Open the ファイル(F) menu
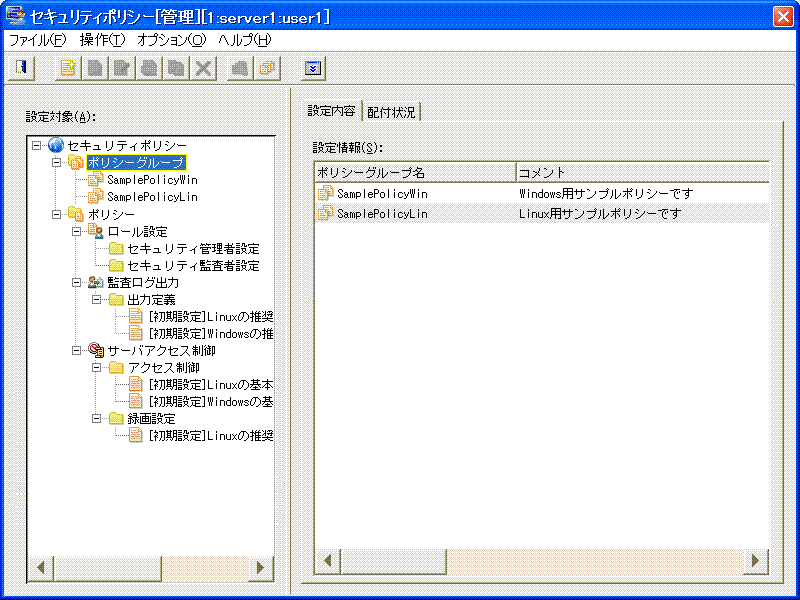Screen dimensions: 800x600 [38, 40]
